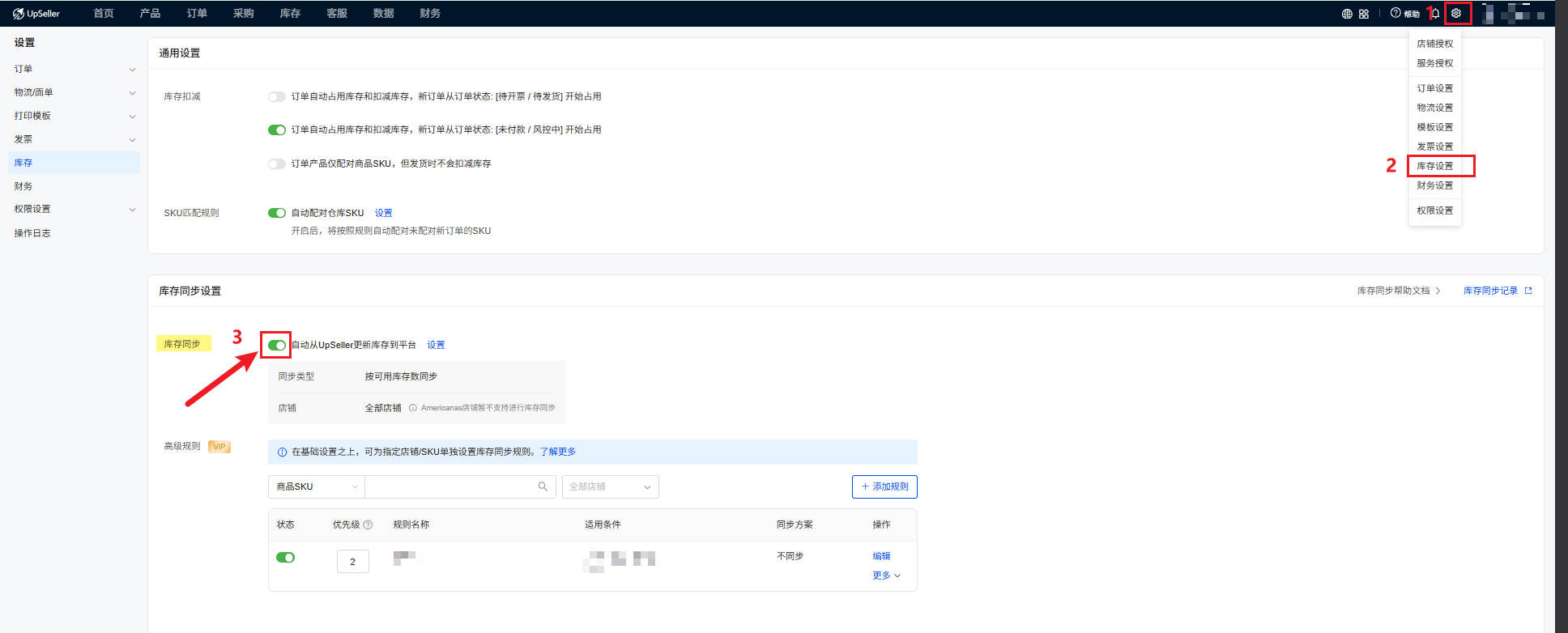Disable 自动从UpSeller更新库存到平台 switch
This screenshot has width=1568, height=633.
(277, 345)
